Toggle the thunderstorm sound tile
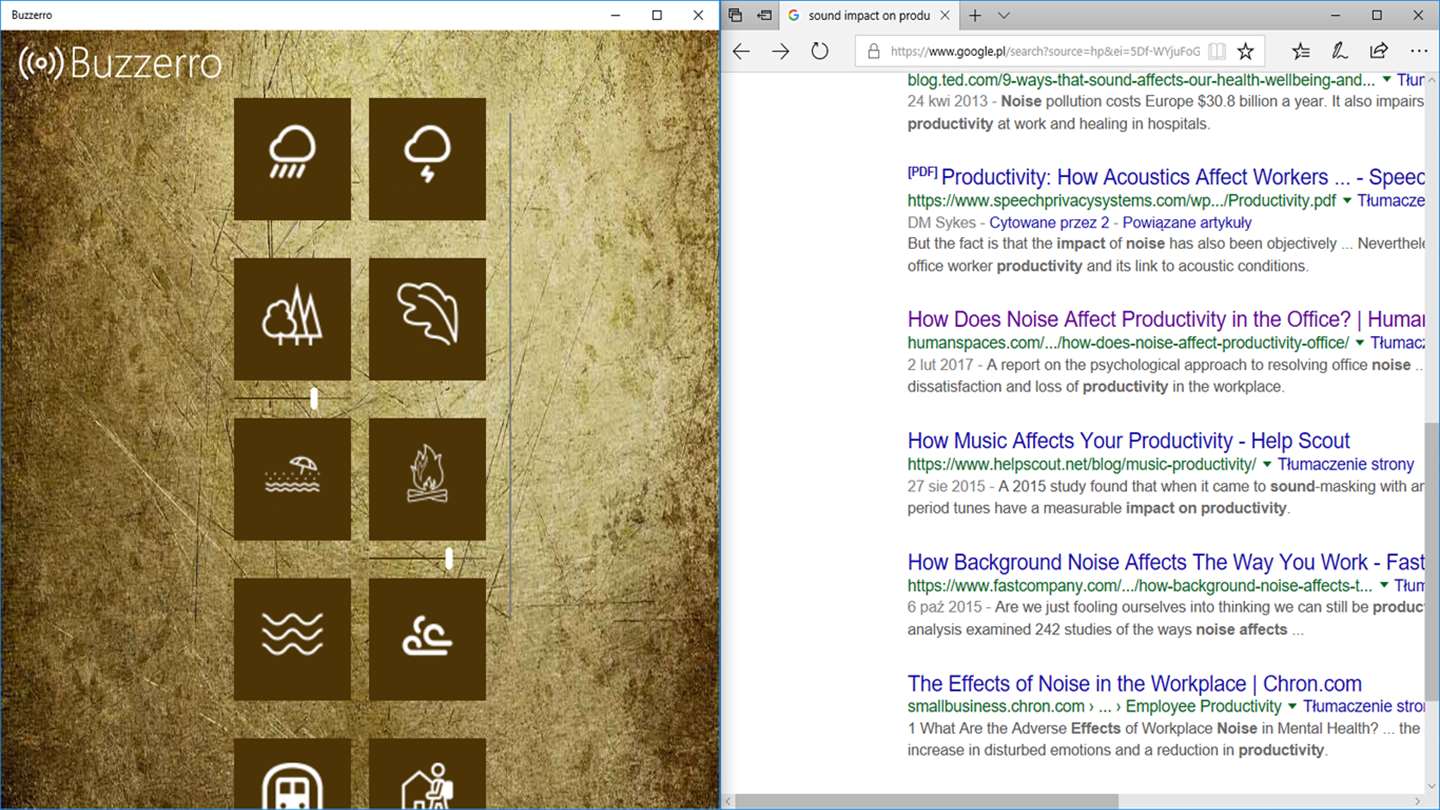 pyautogui.click(x=427, y=159)
